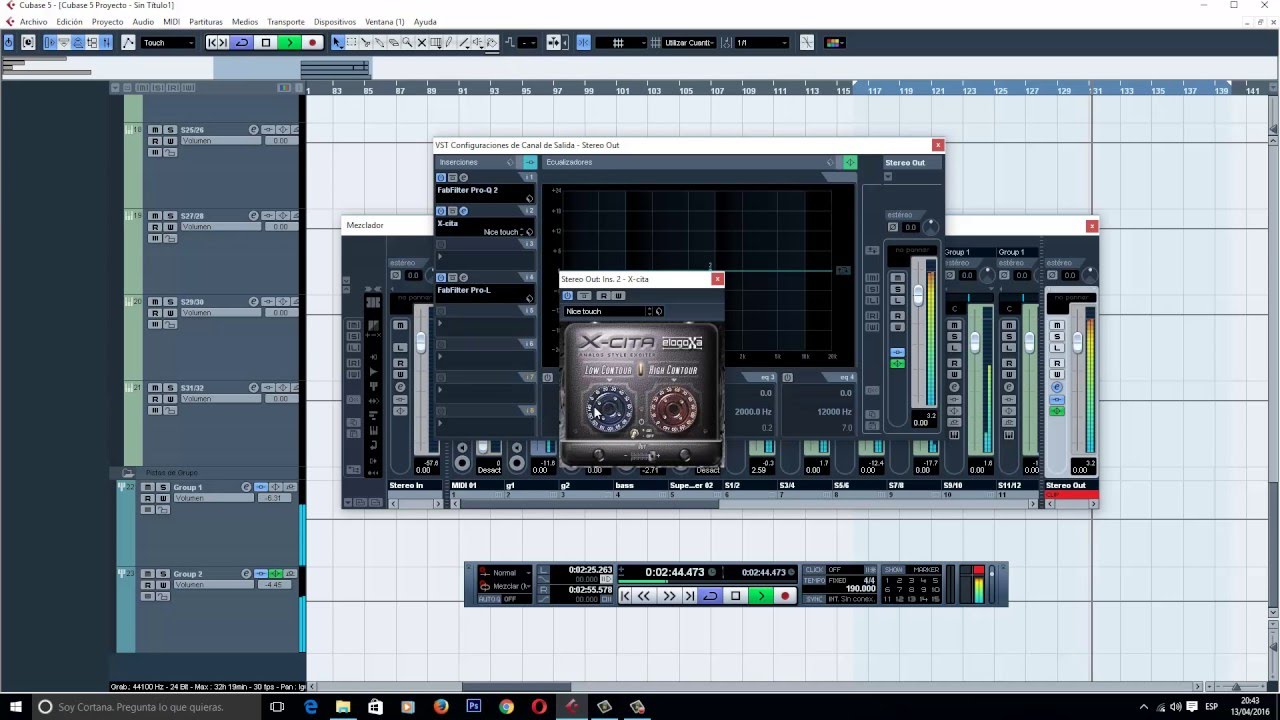Click the SYNC button in transport
This screenshot has height=720, width=1280.
click(816, 599)
